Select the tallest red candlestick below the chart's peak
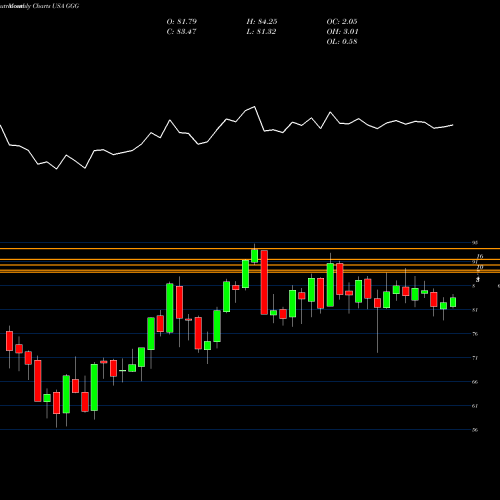500x500 pixels. coord(264,282)
